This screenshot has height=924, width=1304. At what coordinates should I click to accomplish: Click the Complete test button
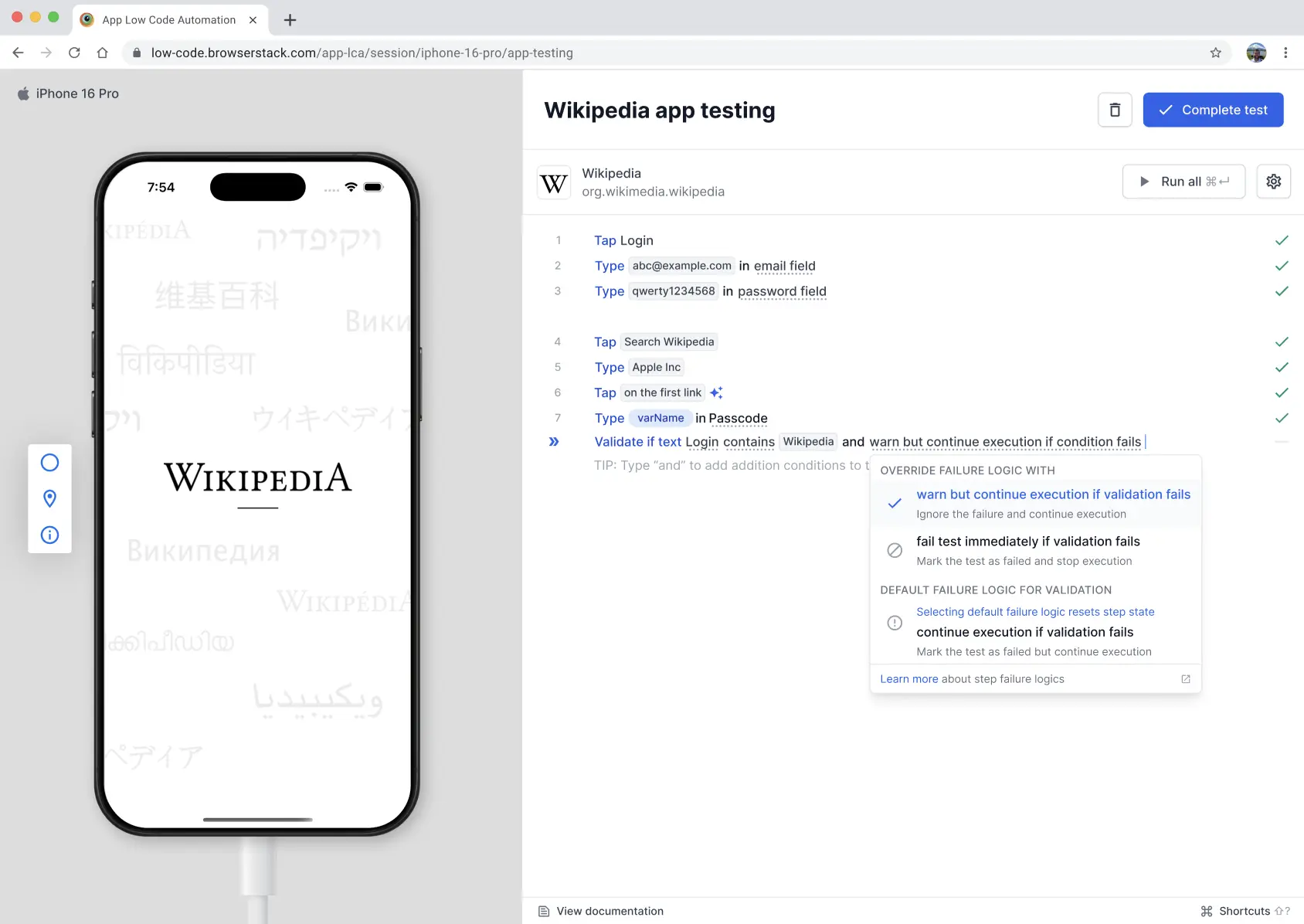[1213, 110]
